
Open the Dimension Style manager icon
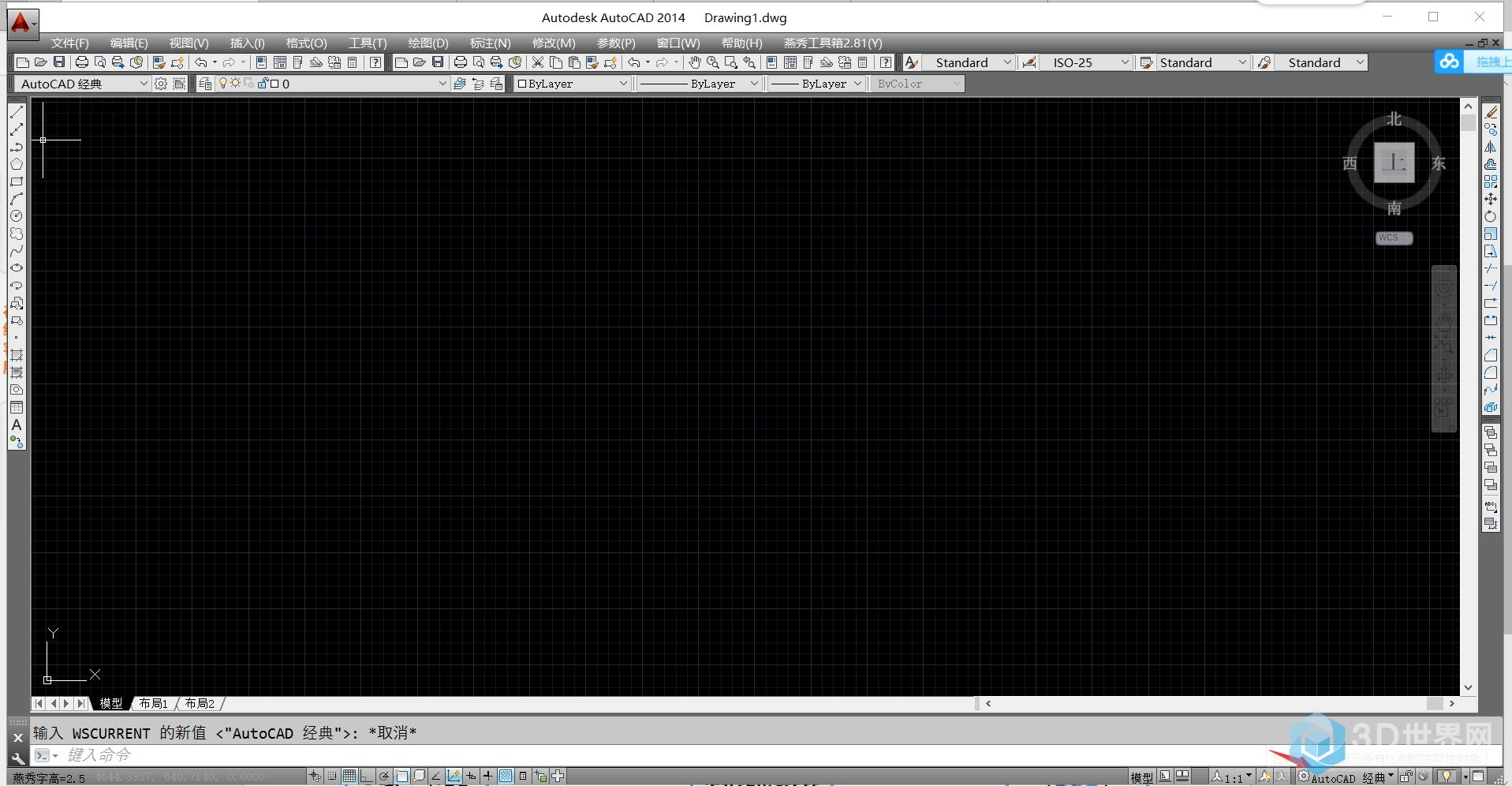point(1029,62)
